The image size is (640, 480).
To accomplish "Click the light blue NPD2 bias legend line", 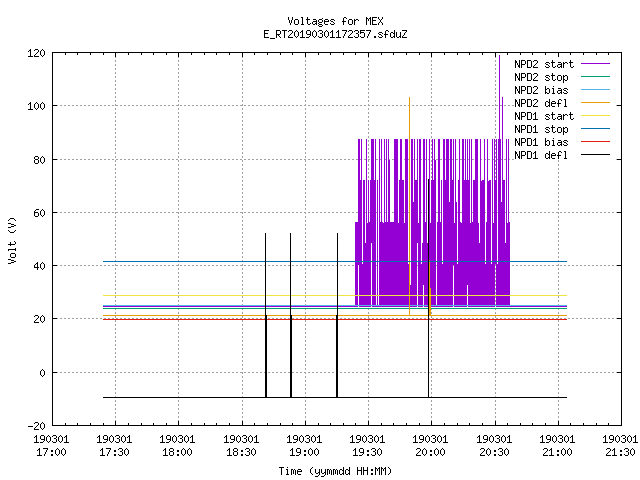I will click(x=595, y=89).
